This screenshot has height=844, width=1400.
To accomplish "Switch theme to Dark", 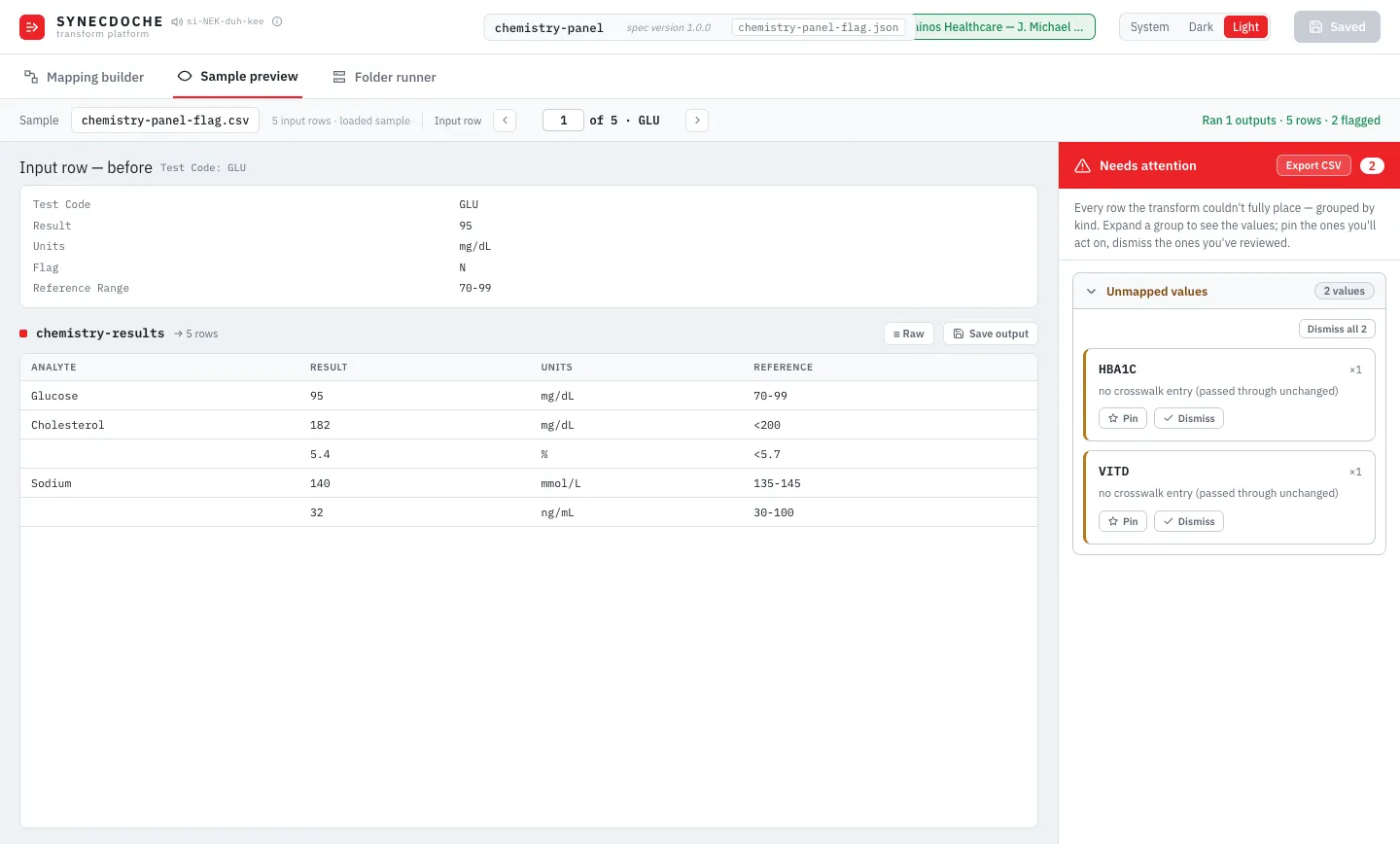I will [x=1201, y=27].
